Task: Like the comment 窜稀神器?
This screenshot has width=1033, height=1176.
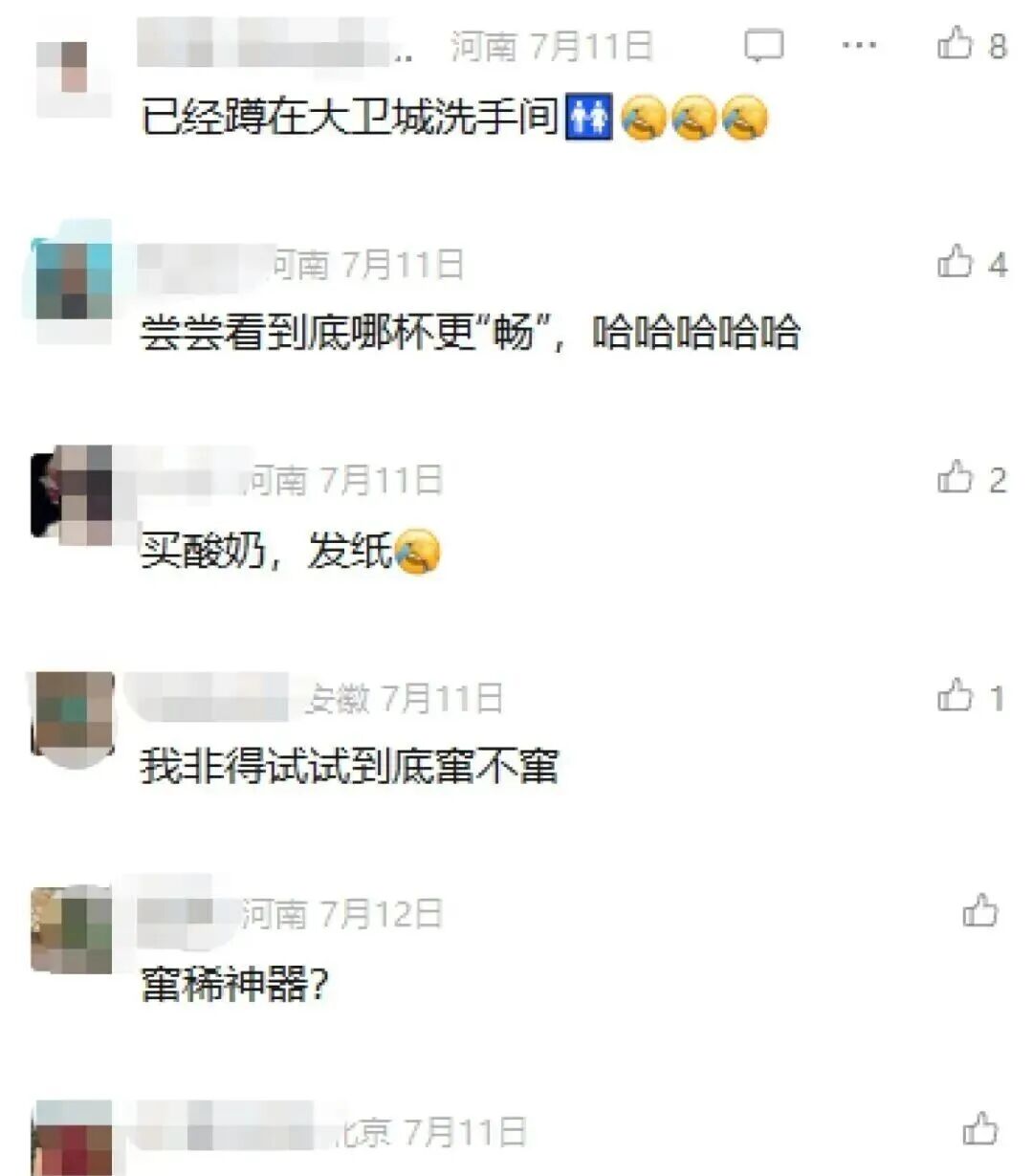Action: [x=980, y=911]
